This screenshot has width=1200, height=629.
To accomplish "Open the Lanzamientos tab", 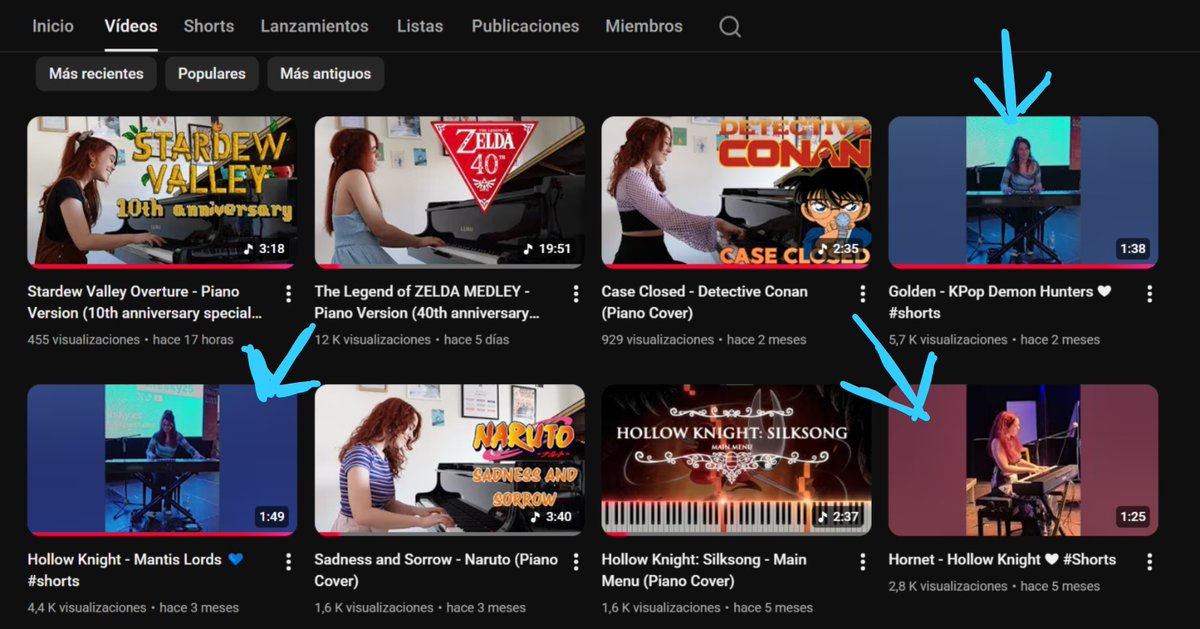I will coord(314,26).
